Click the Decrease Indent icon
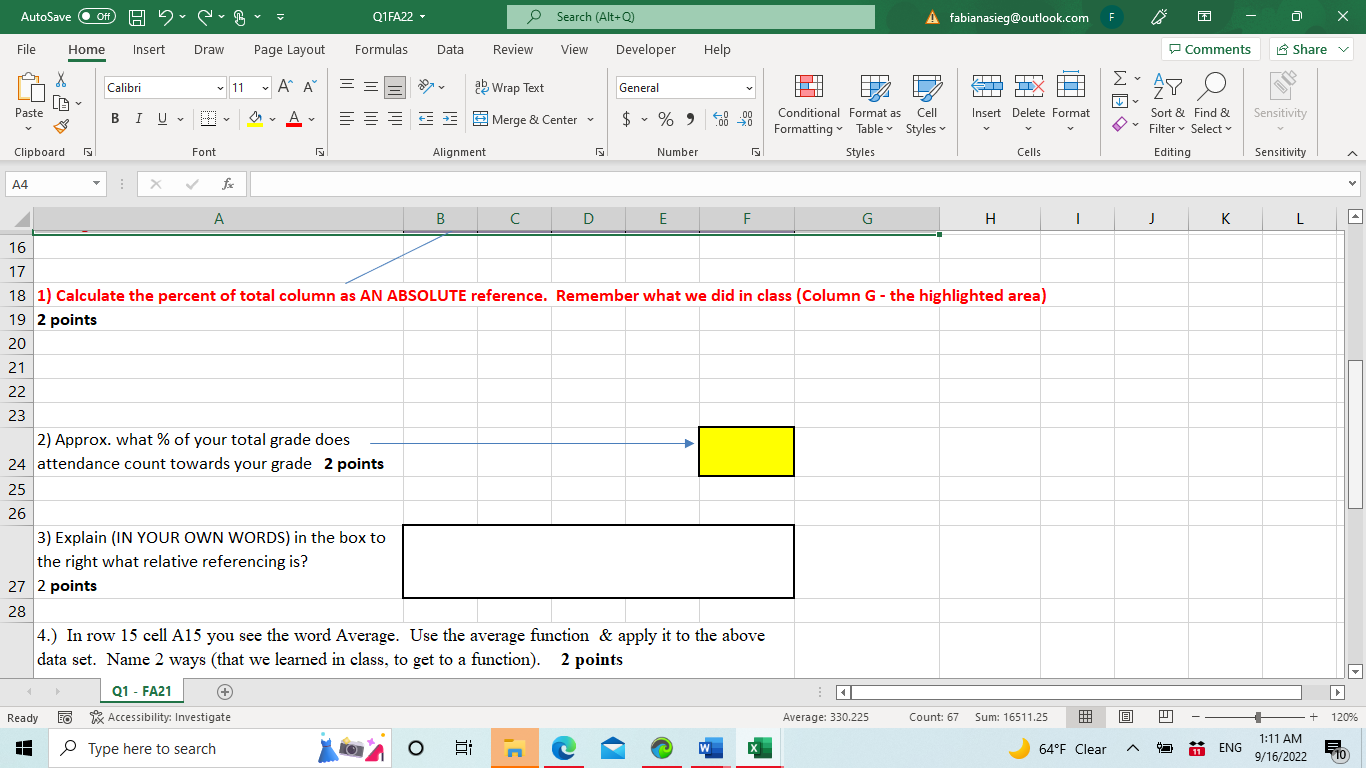Screen dimensions: 1366x768 click(424, 119)
